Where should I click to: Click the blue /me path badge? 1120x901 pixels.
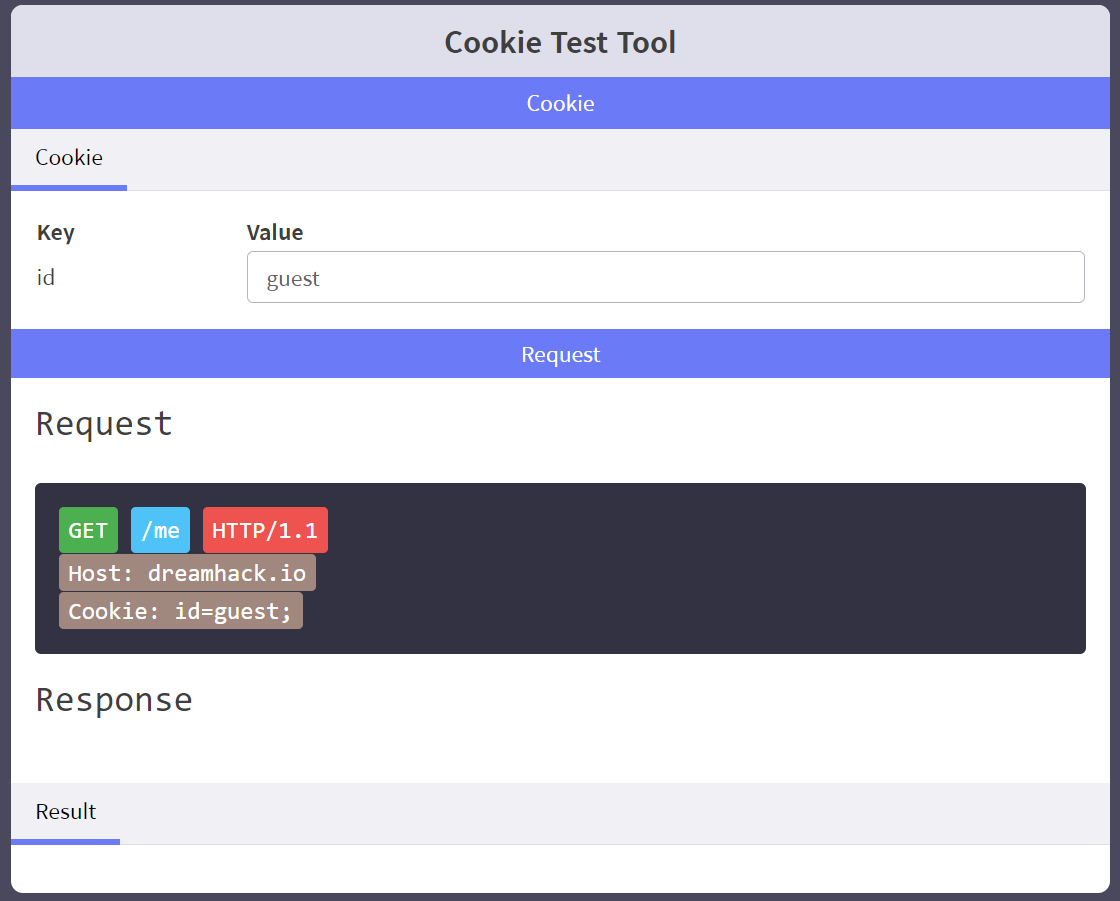160,530
